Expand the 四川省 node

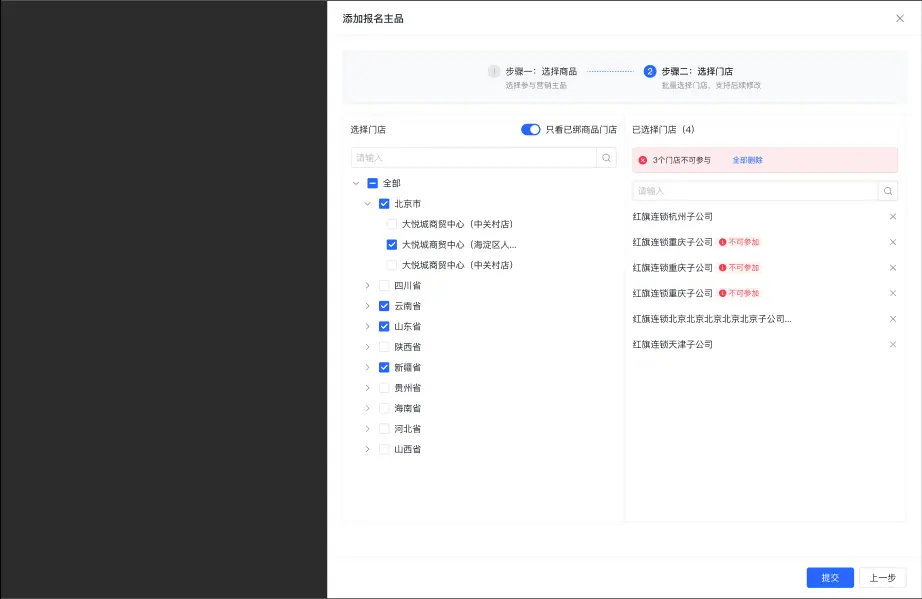368,285
